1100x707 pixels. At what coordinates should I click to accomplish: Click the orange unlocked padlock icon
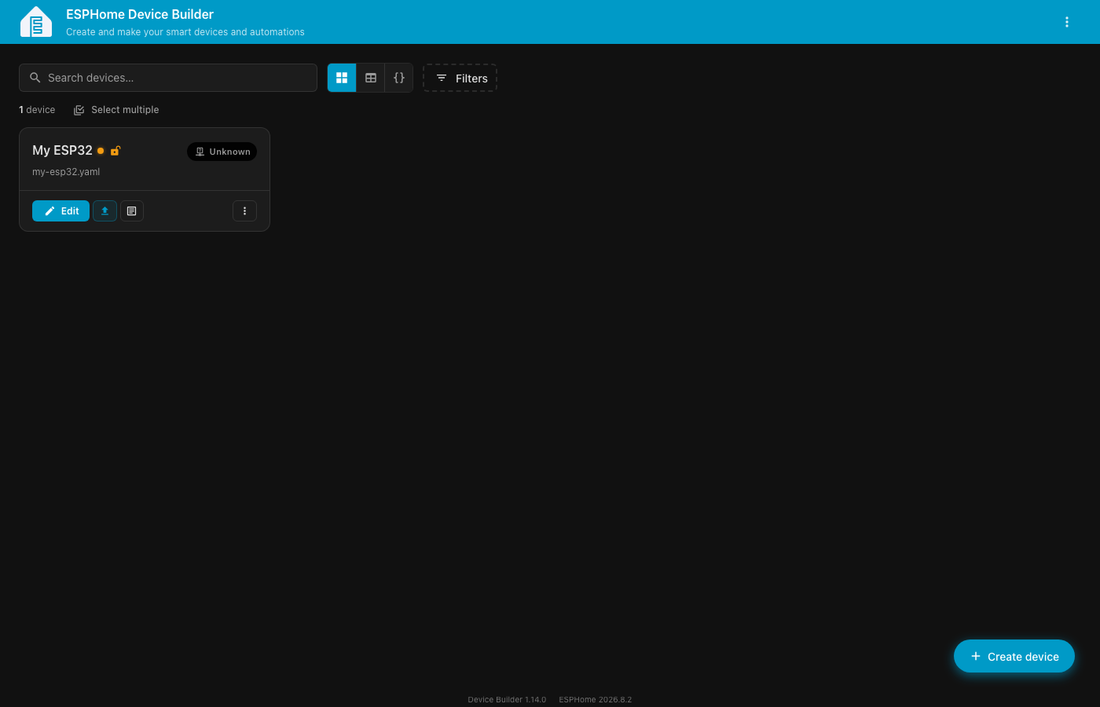click(x=115, y=150)
